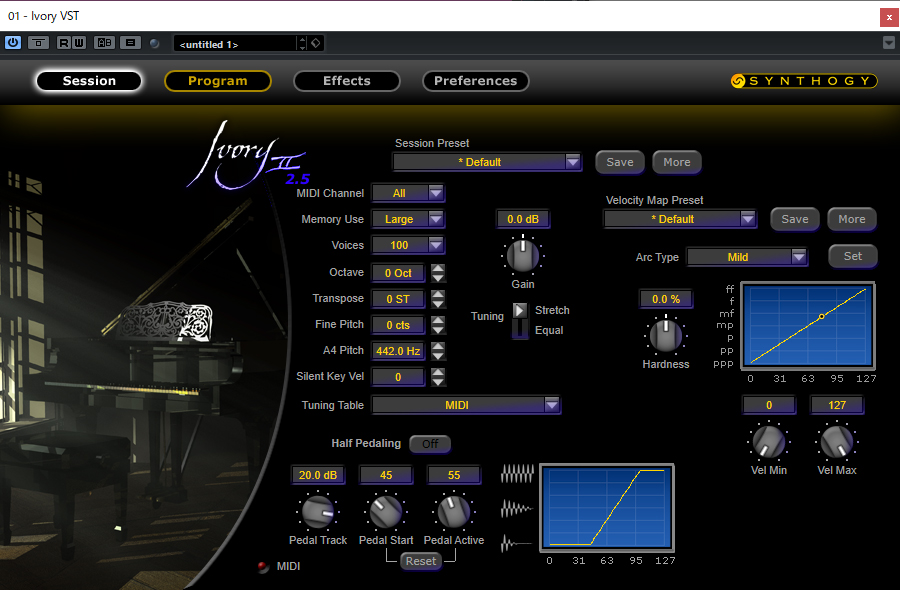Screen dimensions: 900x590
Task: Save the Session Preset
Action: pyautogui.click(x=620, y=162)
